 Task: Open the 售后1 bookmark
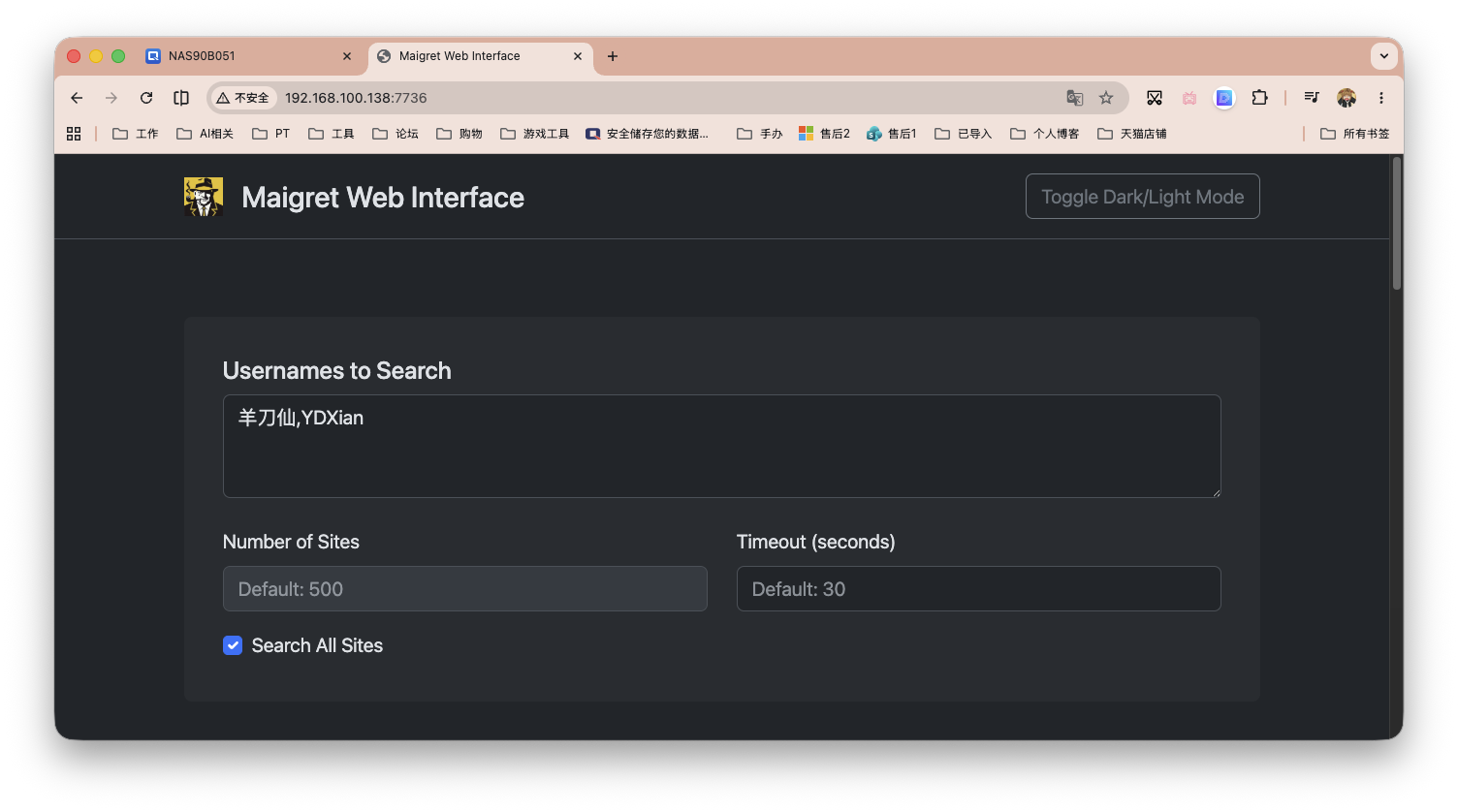tap(892, 134)
